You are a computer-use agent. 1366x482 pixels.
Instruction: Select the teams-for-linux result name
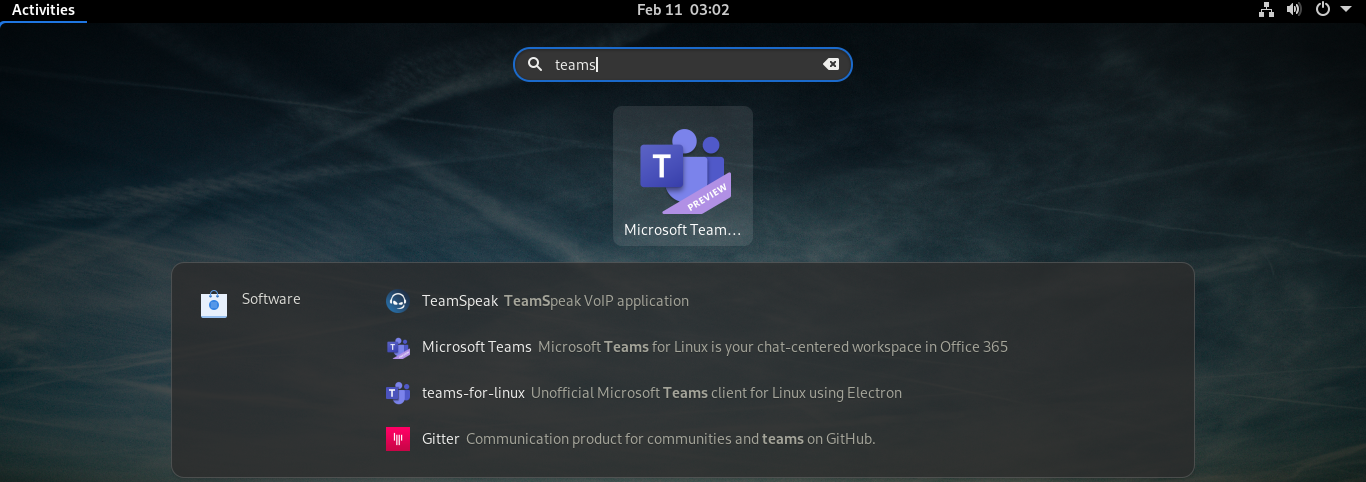click(x=473, y=393)
